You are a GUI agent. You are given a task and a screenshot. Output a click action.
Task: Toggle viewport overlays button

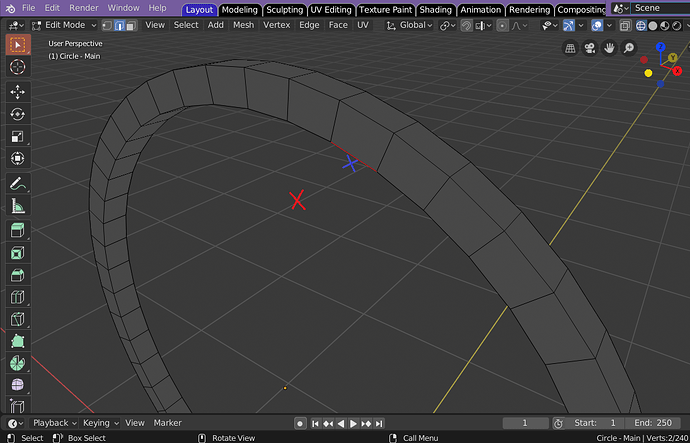(x=597, y=26)
